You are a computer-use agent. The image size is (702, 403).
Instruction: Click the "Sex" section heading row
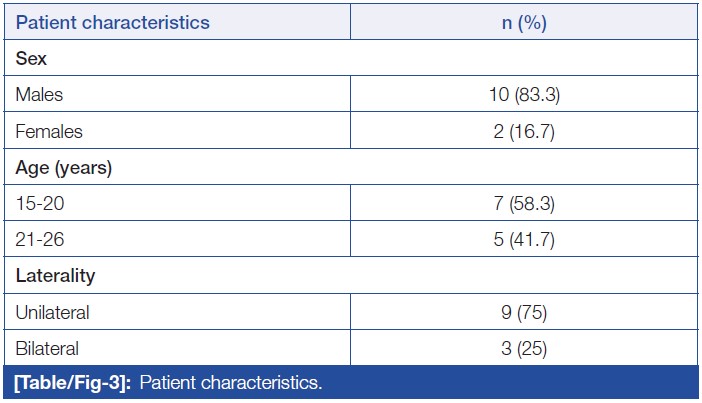pyautogui.click(x=32, y=59)
